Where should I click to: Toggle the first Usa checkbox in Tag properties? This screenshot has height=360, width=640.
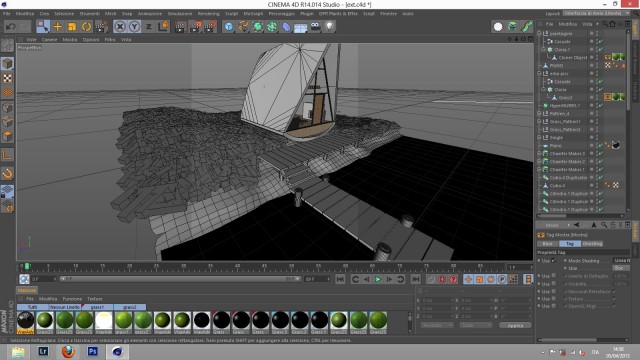point(553,260)
